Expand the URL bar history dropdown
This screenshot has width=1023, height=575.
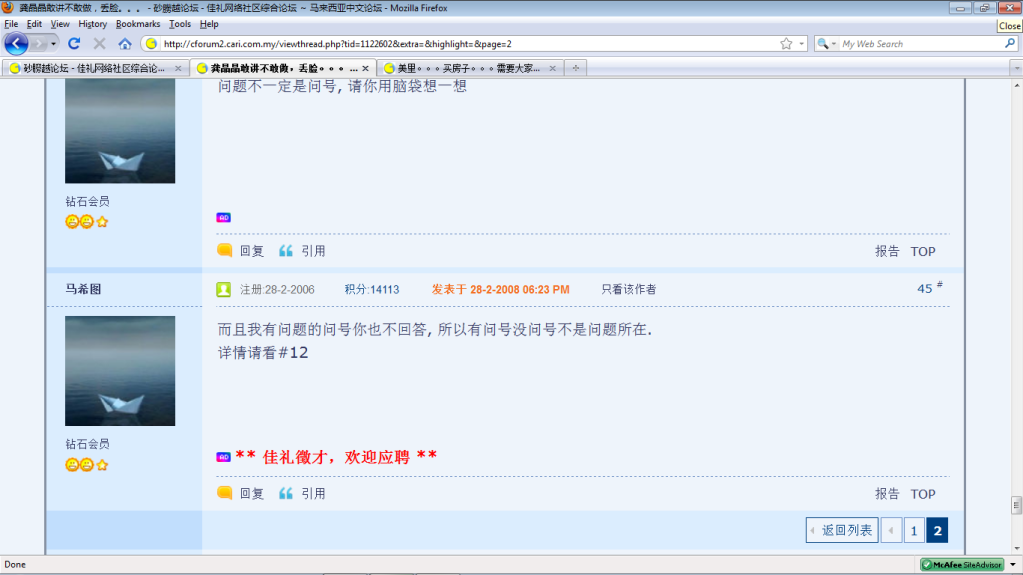[801, 44]
